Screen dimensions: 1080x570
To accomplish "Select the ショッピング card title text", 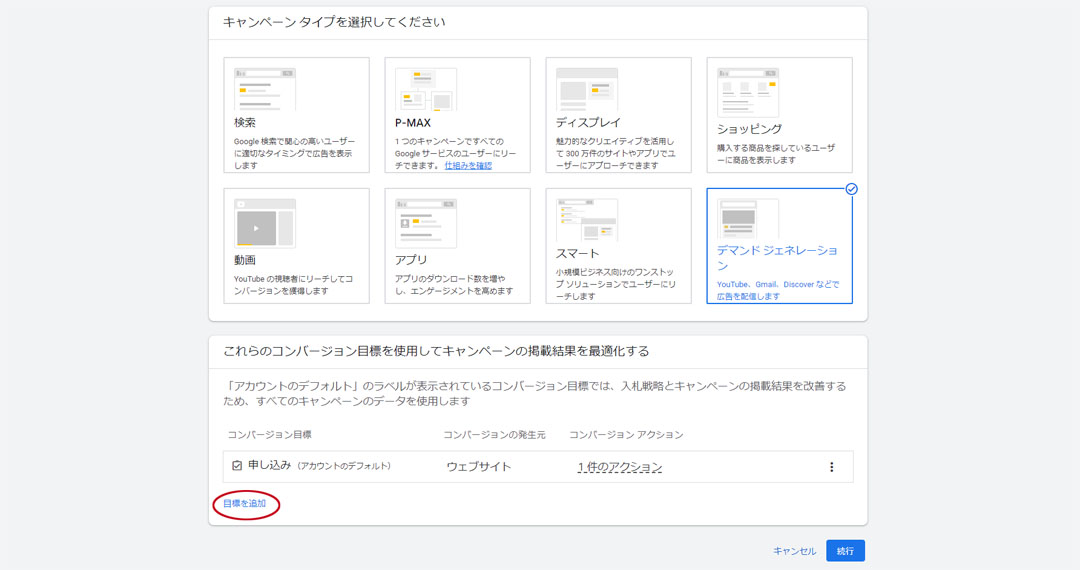I will [749, 129].
